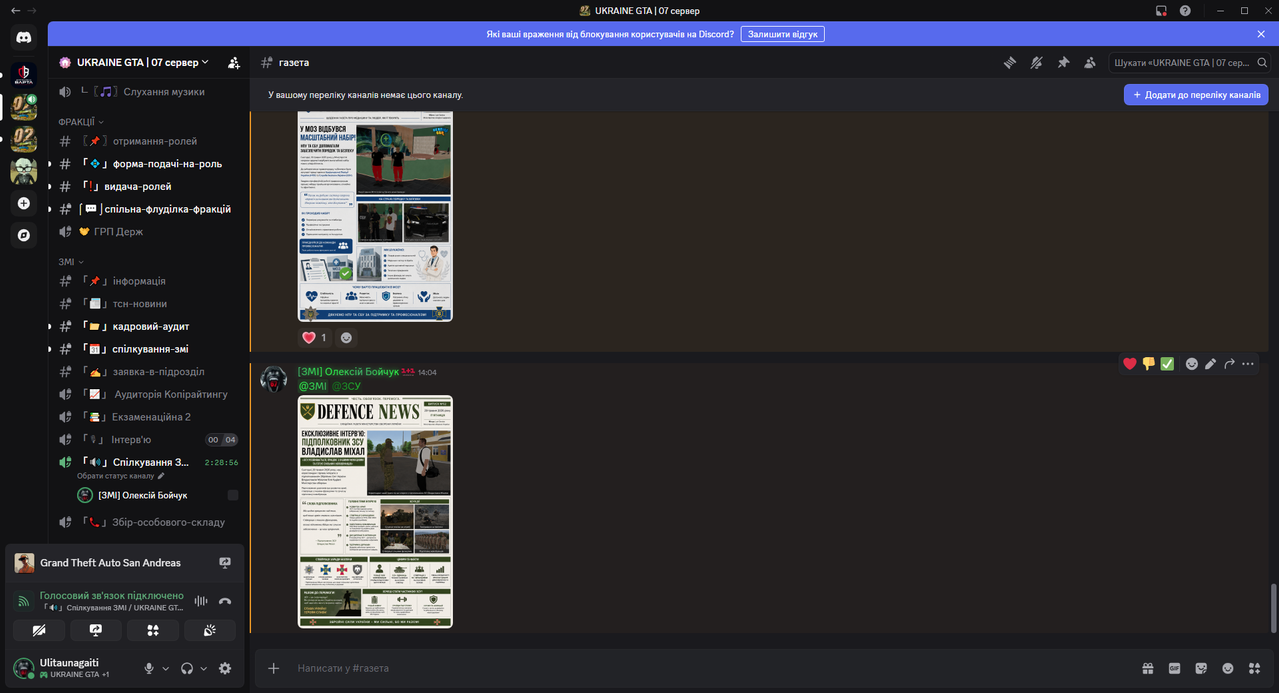The image size is (1279, 693).
Task: Join Збір-особового-складу voice channel
Action: 148,522
